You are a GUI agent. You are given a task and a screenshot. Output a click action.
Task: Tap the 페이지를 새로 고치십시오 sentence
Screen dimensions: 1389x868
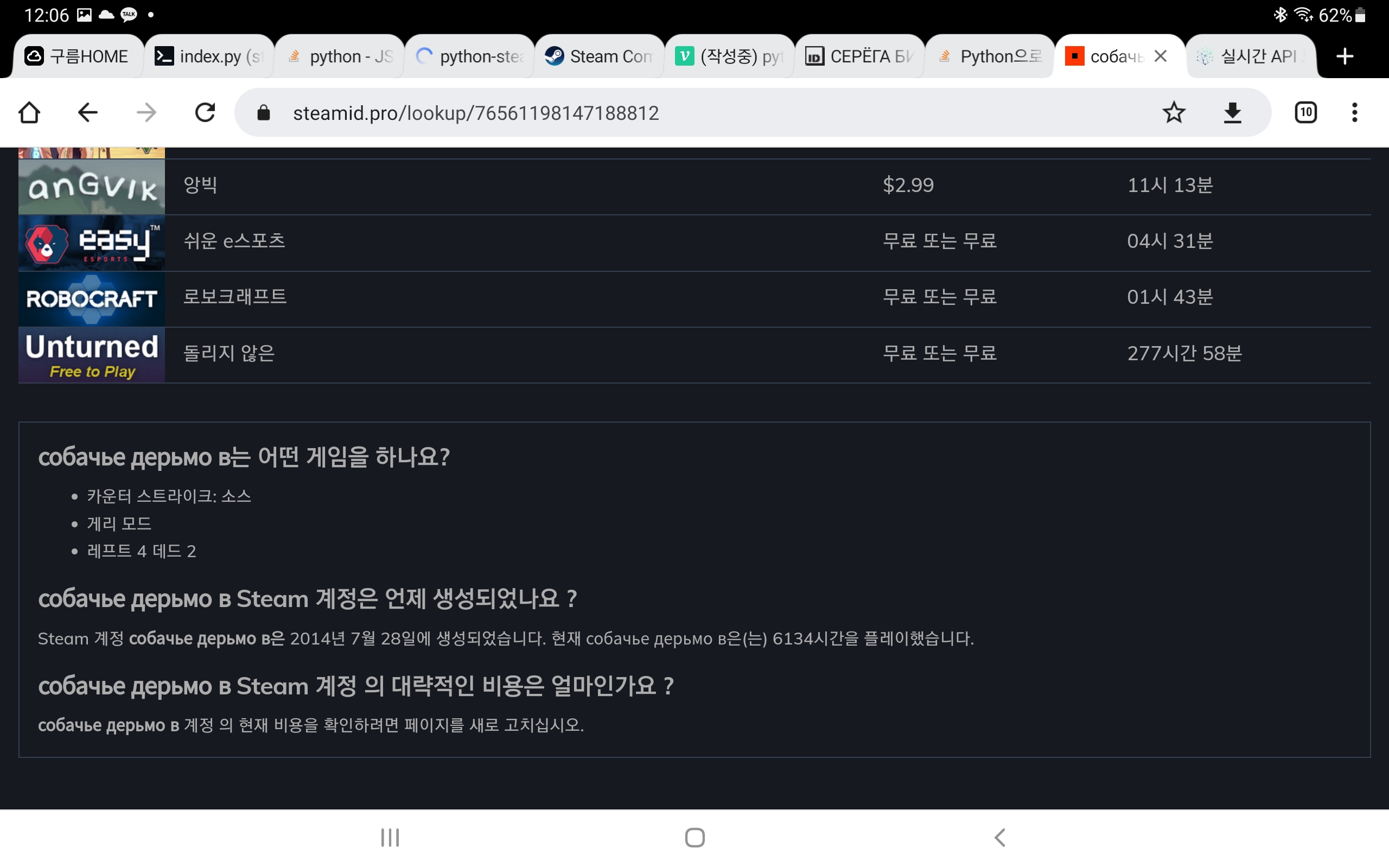click(310, 726)
